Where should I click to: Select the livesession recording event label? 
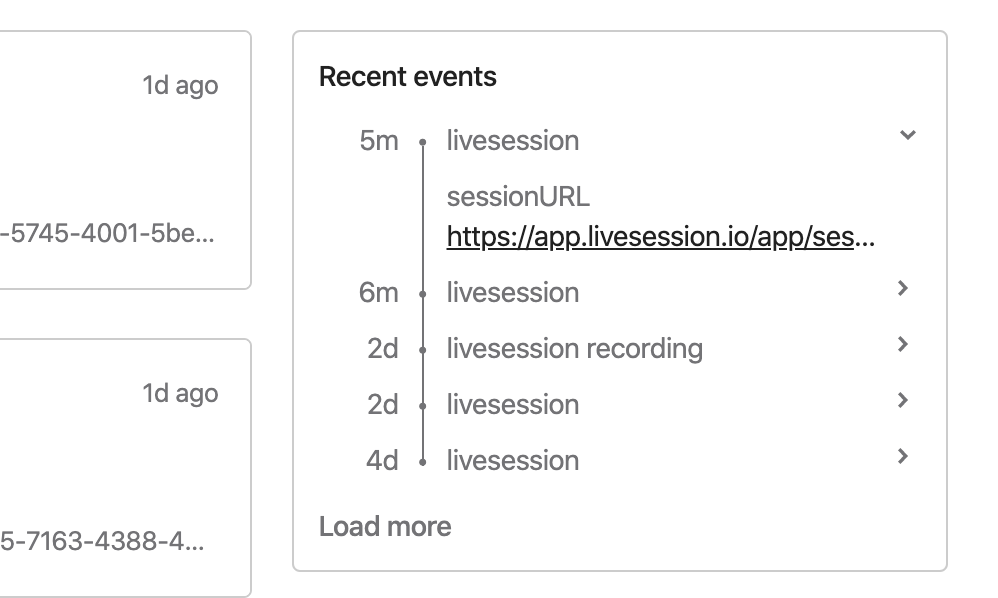click(x=575, y=349)
